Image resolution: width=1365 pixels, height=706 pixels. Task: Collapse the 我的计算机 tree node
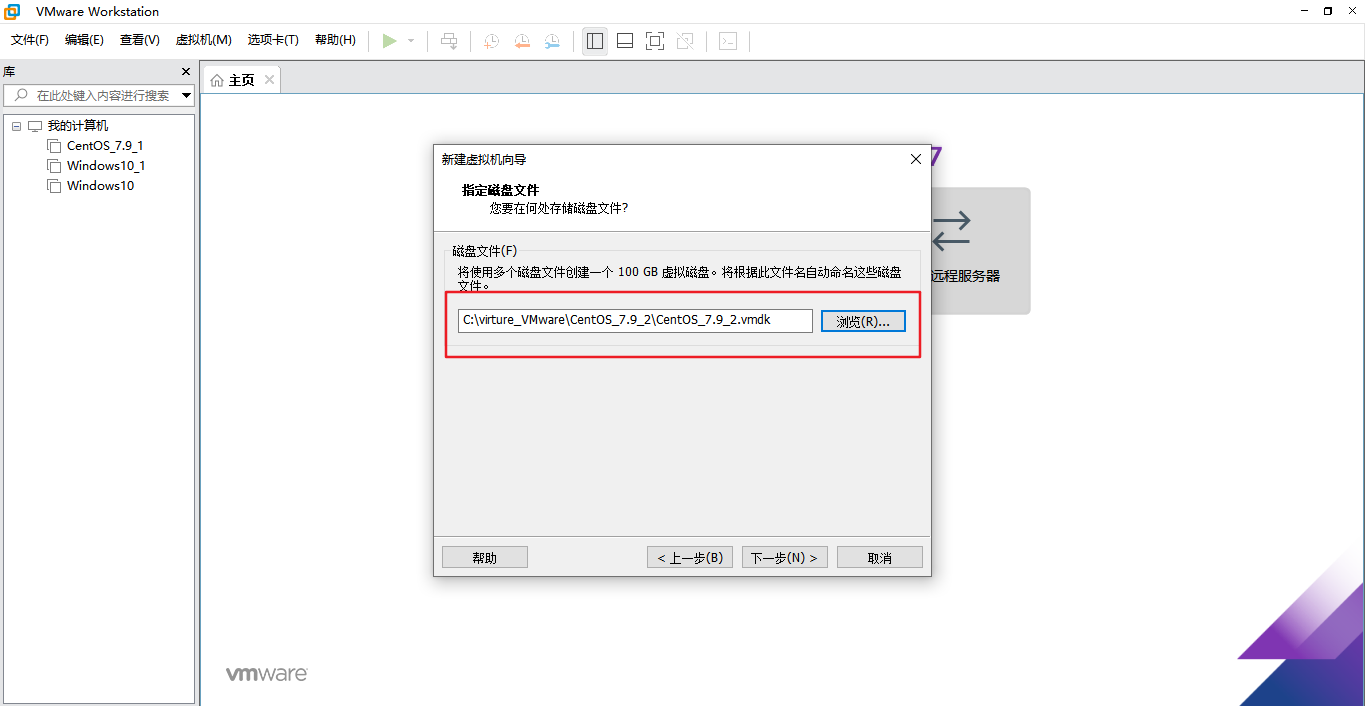click(15, 125)
